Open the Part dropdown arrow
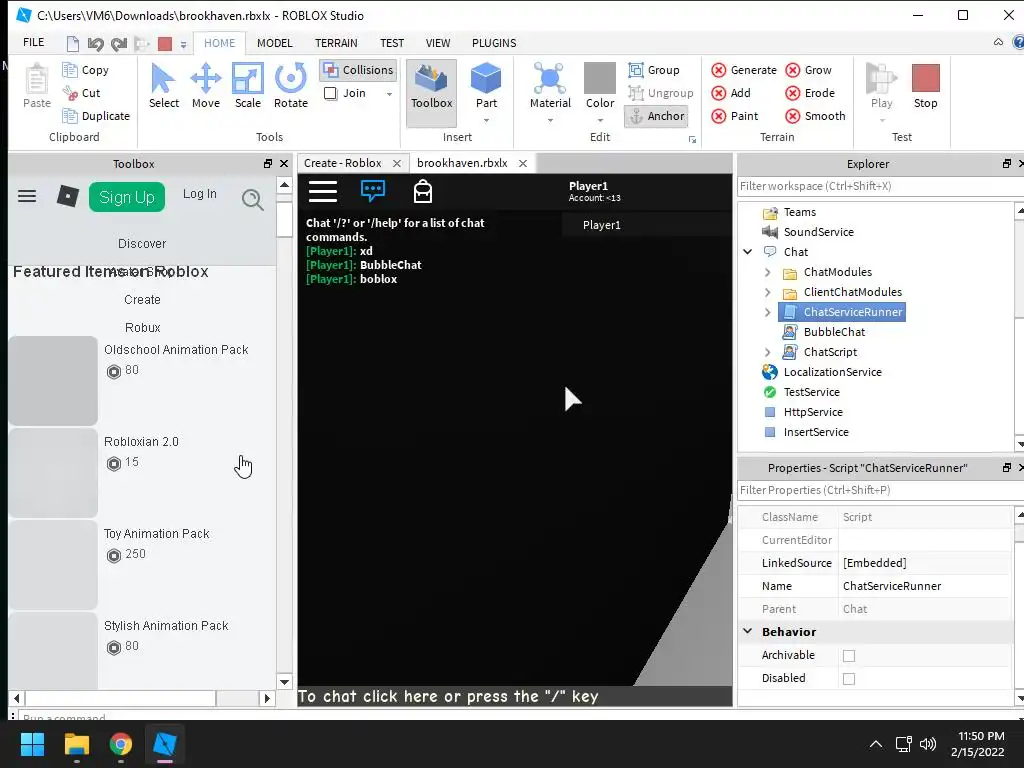This screenshot has width=1024, height=768. [487, 120]
